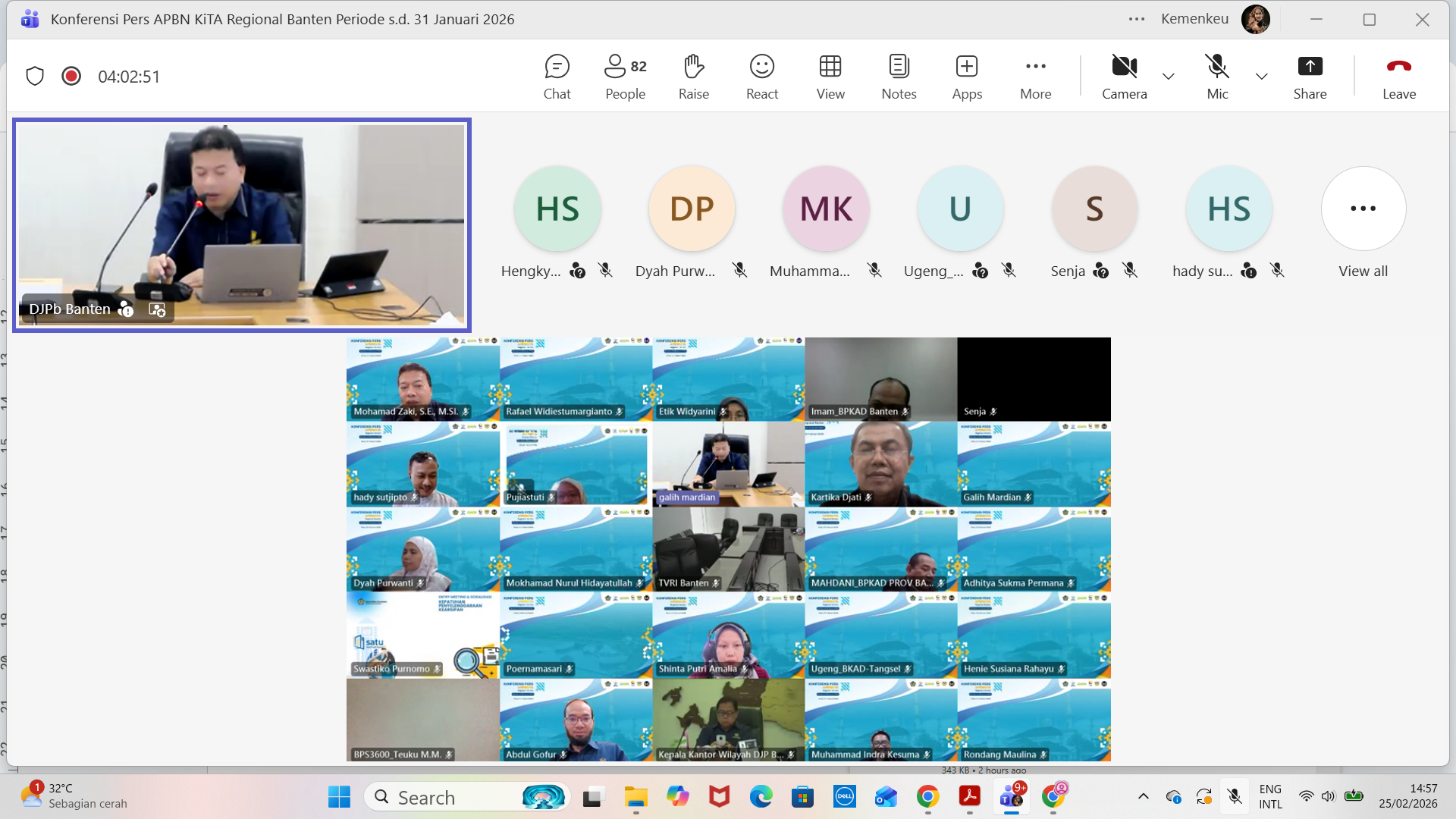Turn on the Camera
Image resolution: width=1456 pixels, height=819 pixels.
coord(1124,77)
